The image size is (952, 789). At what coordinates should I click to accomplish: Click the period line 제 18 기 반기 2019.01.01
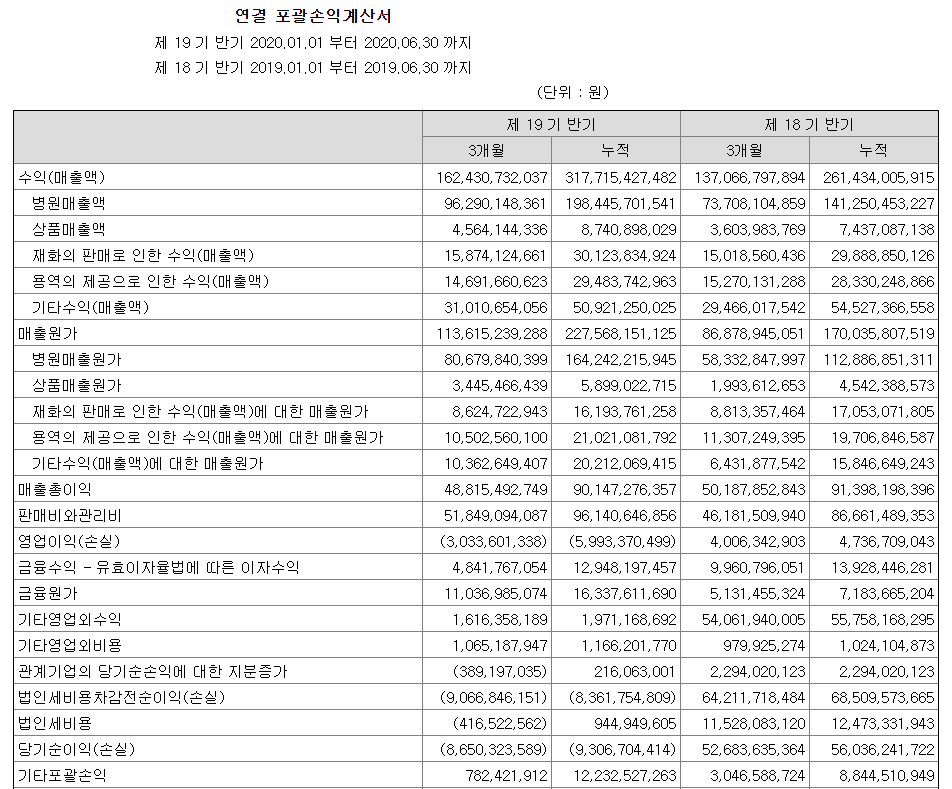point(313,68)
